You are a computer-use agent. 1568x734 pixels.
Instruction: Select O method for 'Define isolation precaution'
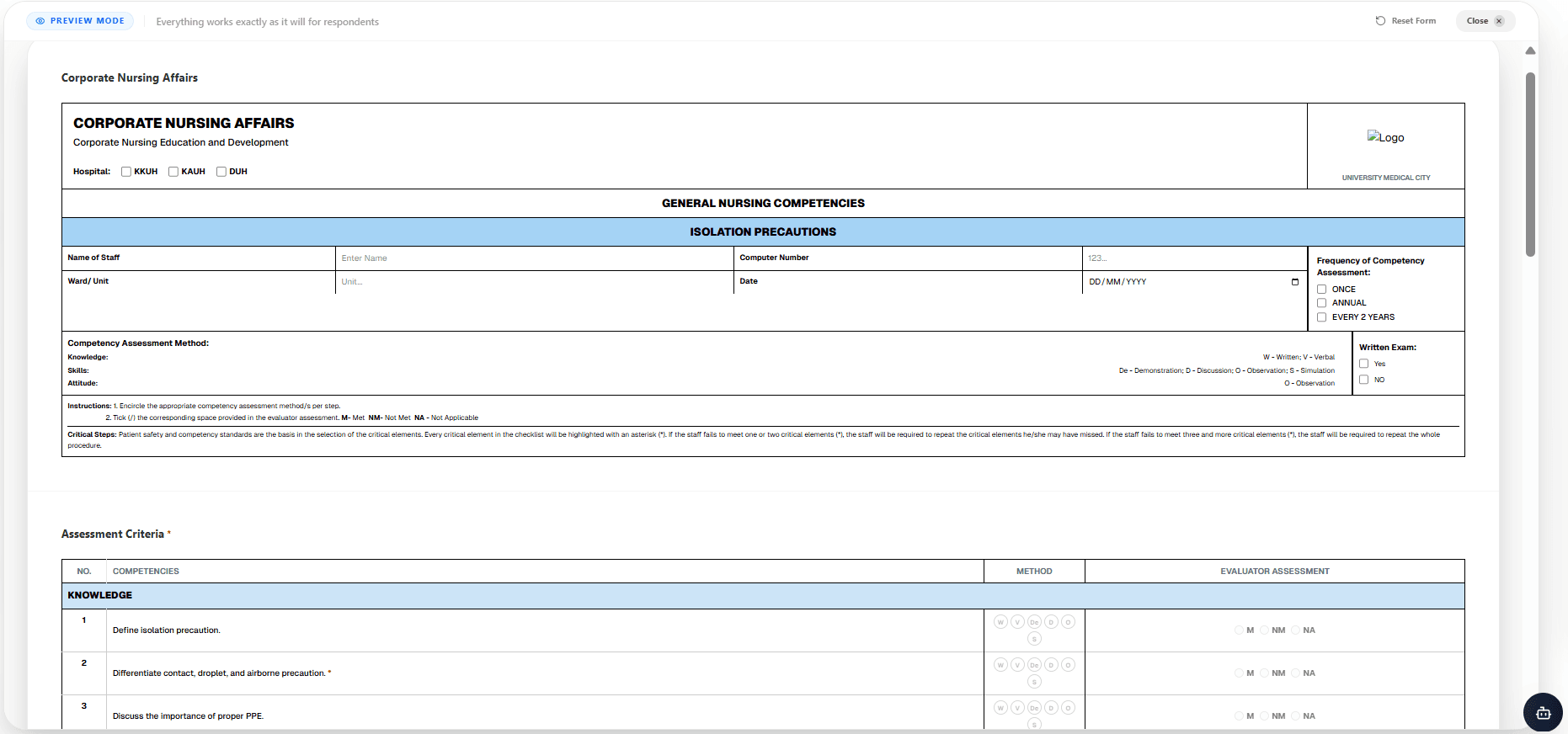[x=1068, y=622]
